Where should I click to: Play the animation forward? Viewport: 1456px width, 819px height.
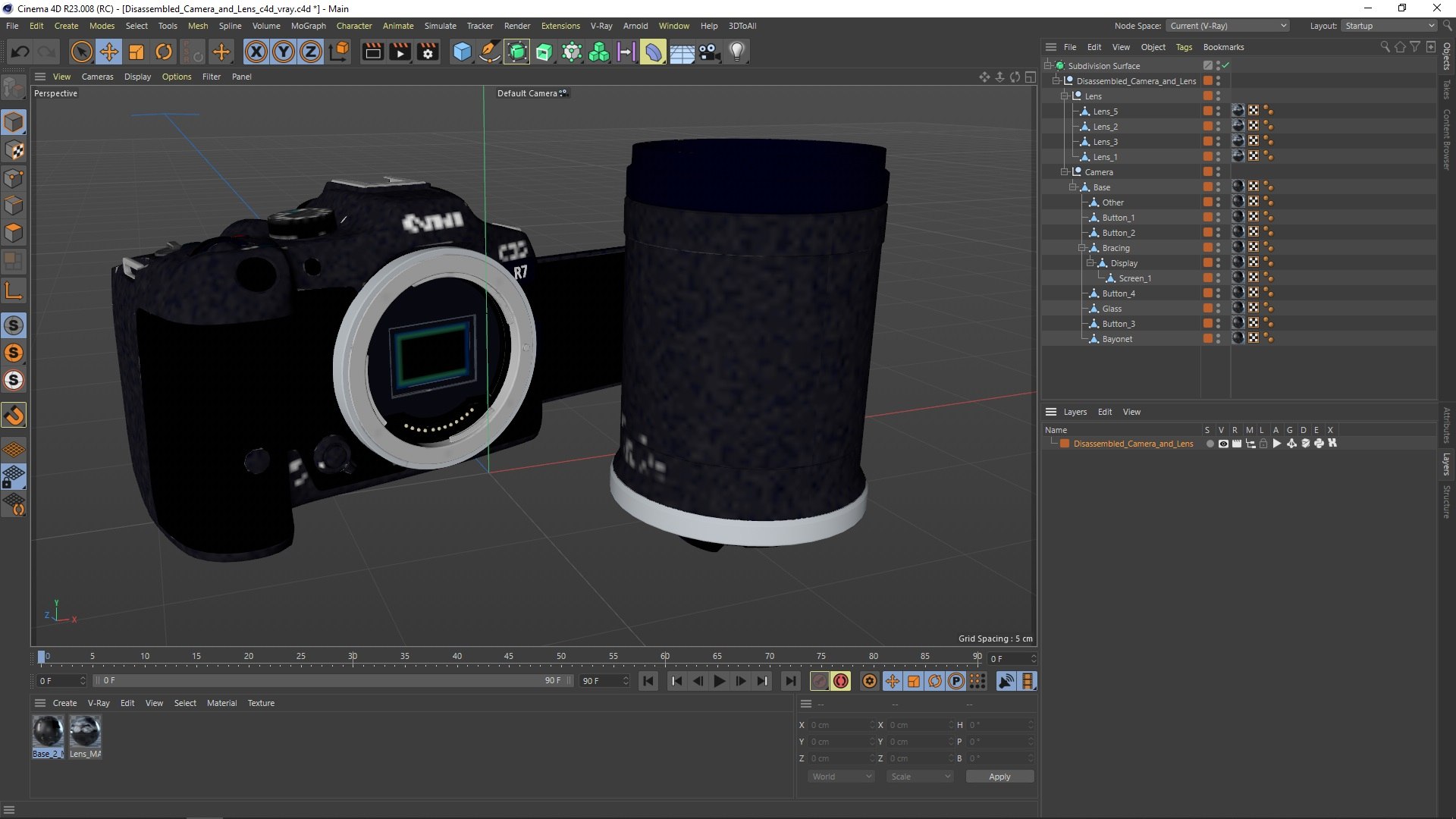[719, 681]
